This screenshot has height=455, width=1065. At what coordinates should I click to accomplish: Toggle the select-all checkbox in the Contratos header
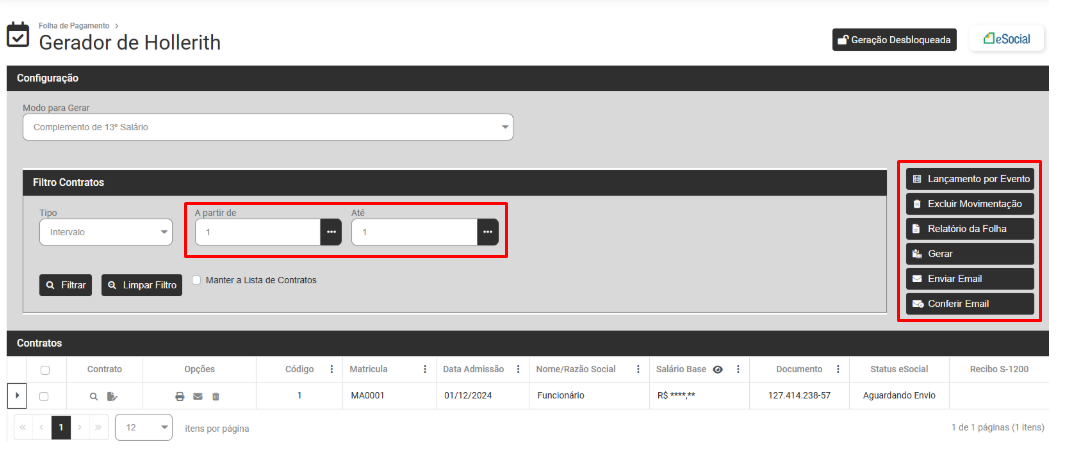tap(45, 370)
